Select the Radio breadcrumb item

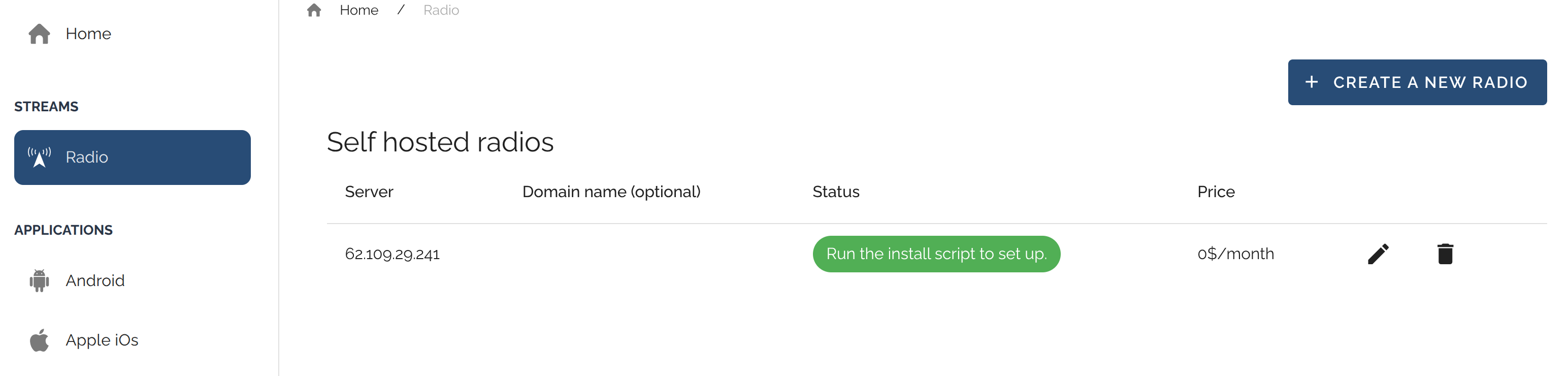pyautogui.click(x=441, y=10)
